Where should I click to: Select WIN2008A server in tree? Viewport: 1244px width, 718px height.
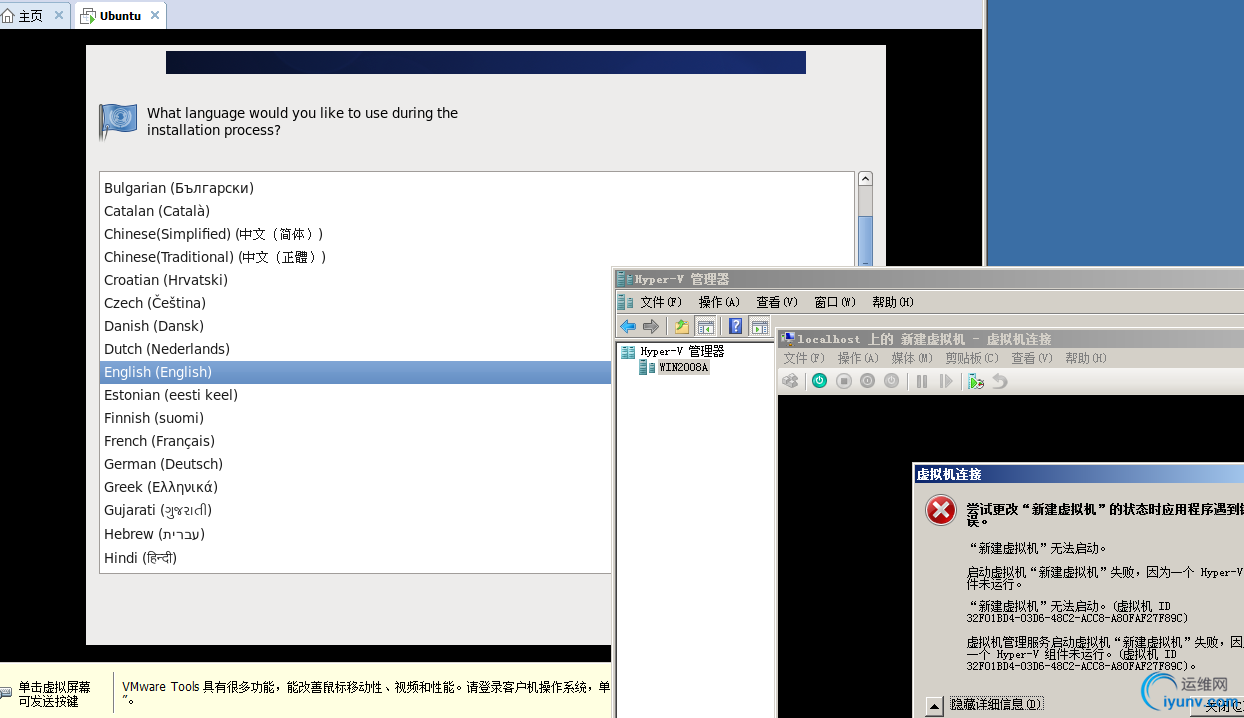tap(683, 367)
